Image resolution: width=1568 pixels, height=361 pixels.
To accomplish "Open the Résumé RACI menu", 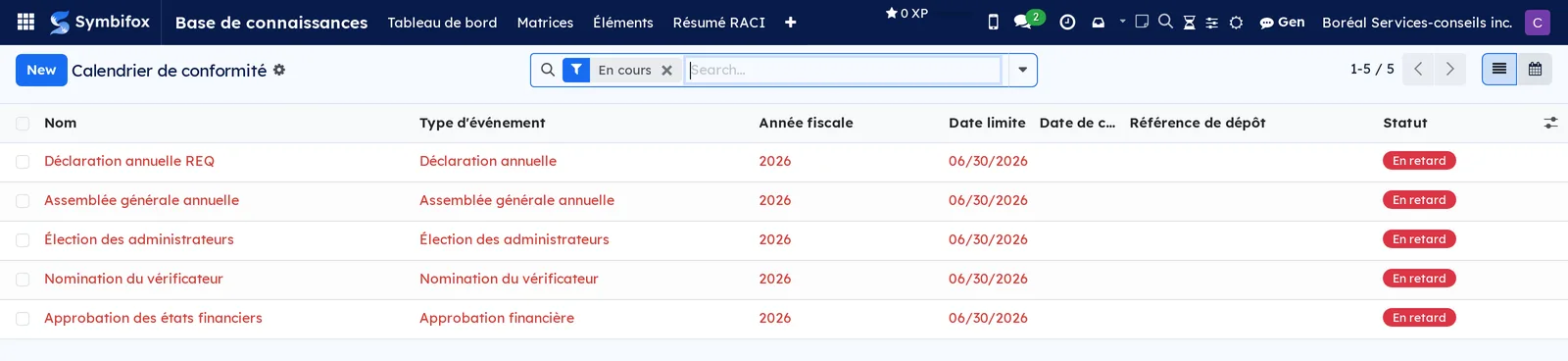I will (718, 23).
